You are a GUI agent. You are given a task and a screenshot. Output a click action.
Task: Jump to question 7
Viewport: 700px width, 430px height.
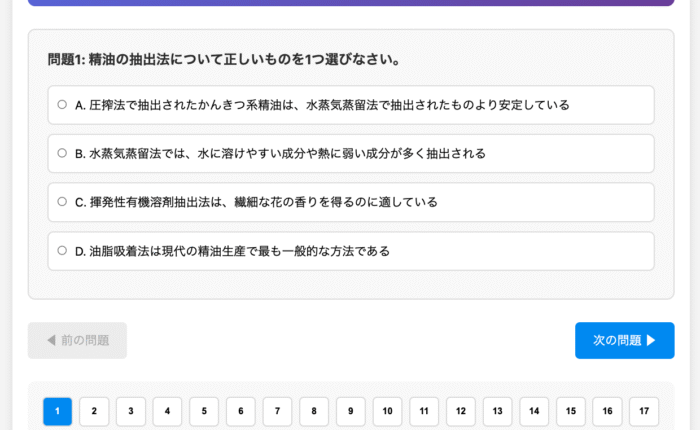277,411
